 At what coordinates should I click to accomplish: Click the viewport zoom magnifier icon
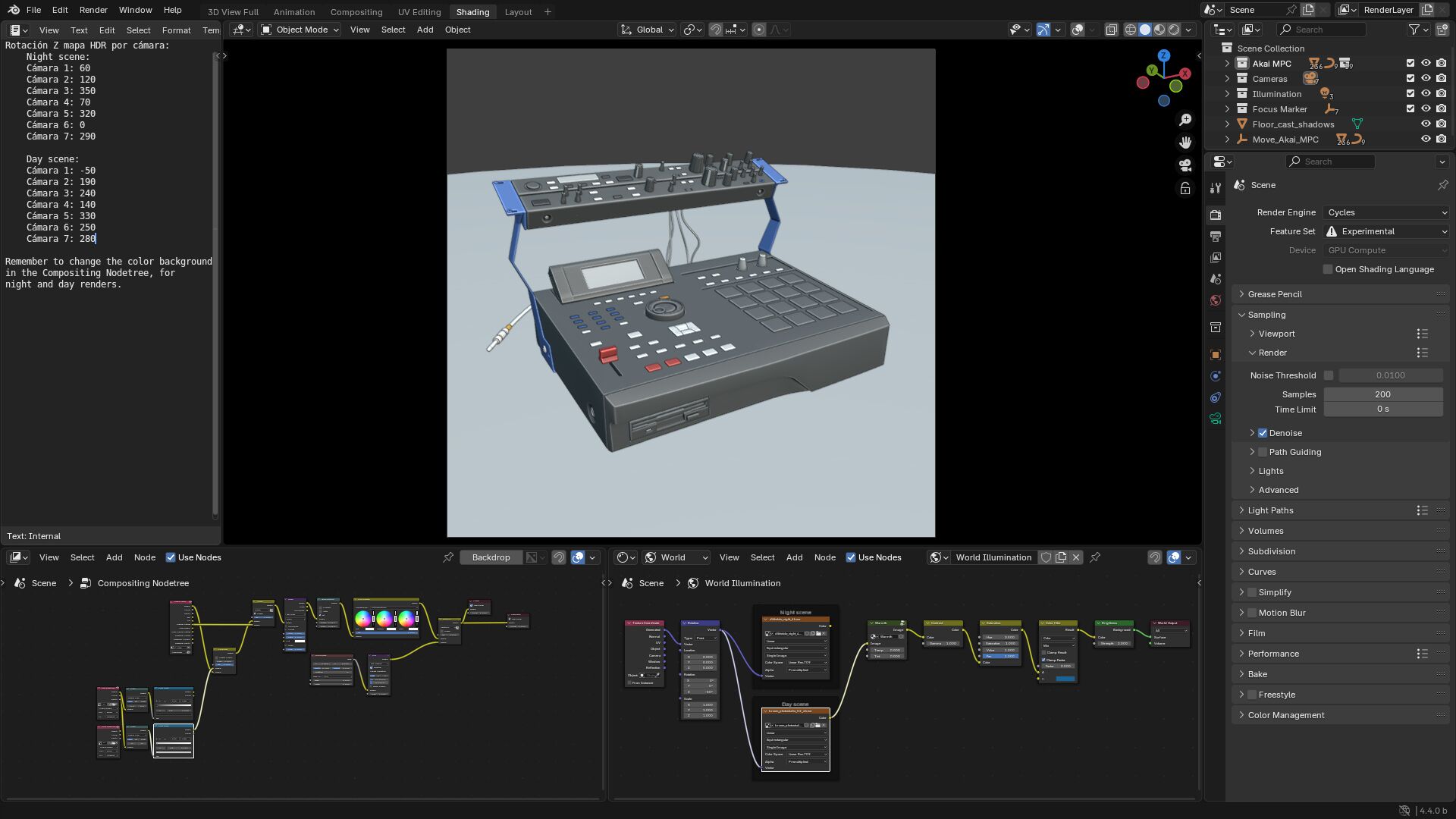coord(1185,120)
